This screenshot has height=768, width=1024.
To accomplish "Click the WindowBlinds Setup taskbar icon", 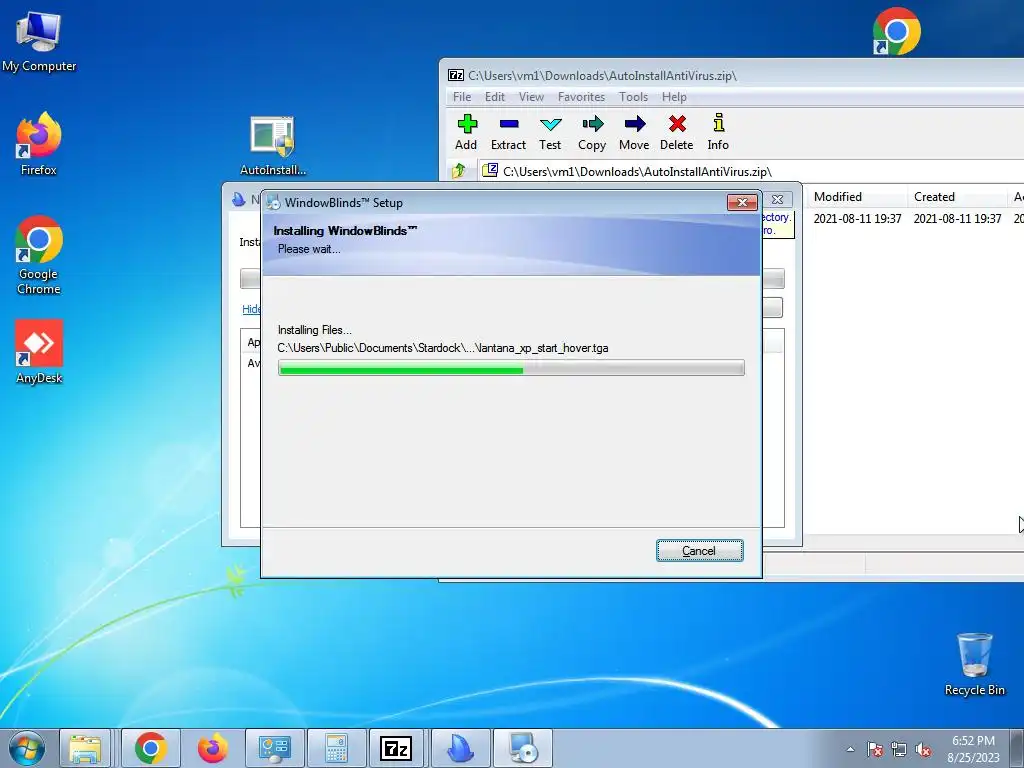I will click(522, 748).
